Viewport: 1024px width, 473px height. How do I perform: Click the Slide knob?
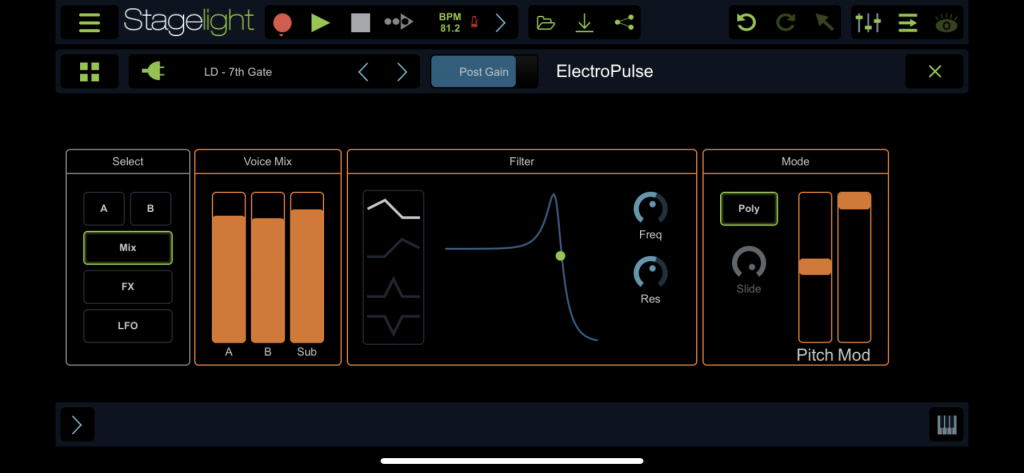748,264
